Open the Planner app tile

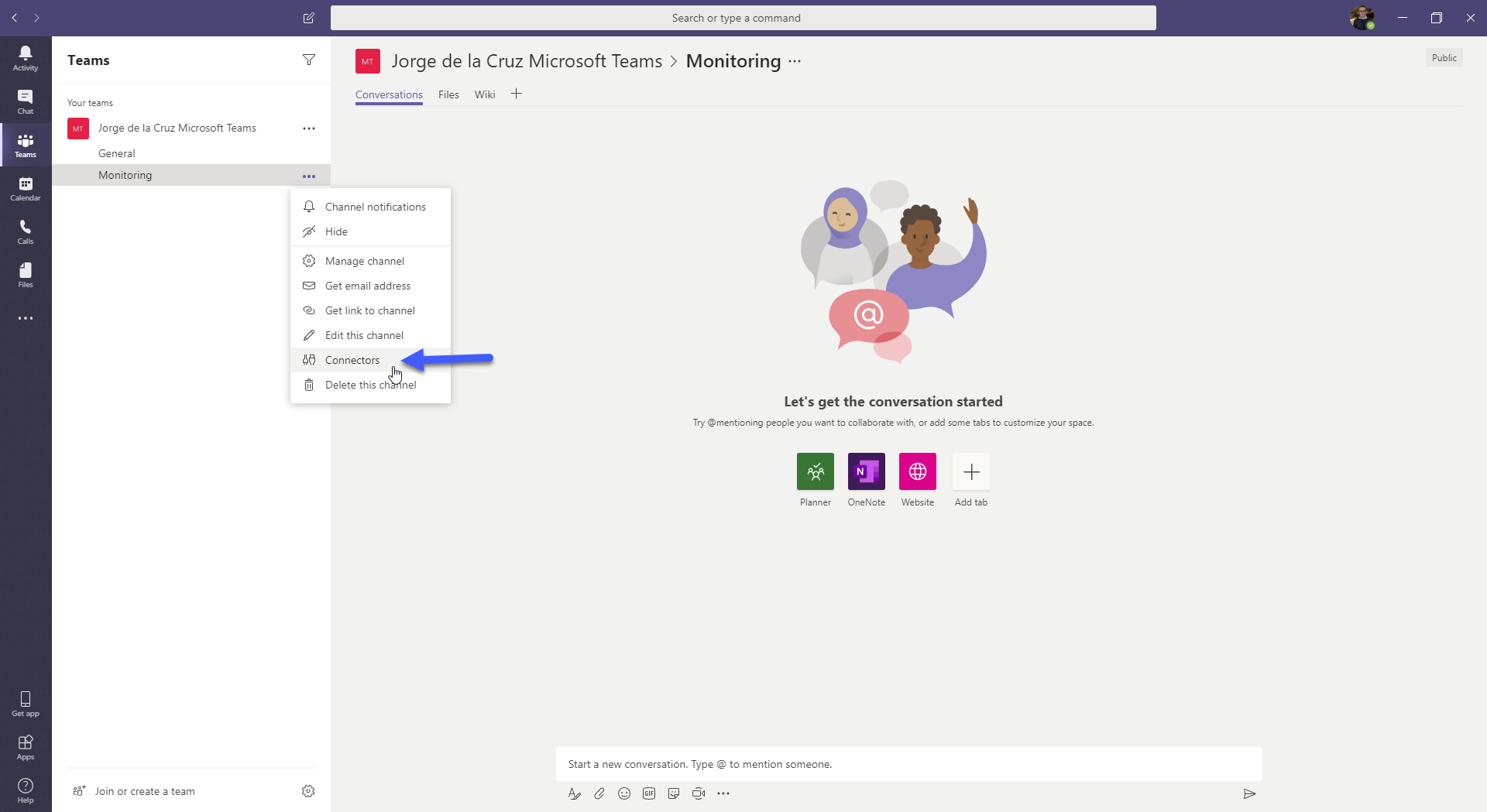pyautogui.click(x=816, y=471)
